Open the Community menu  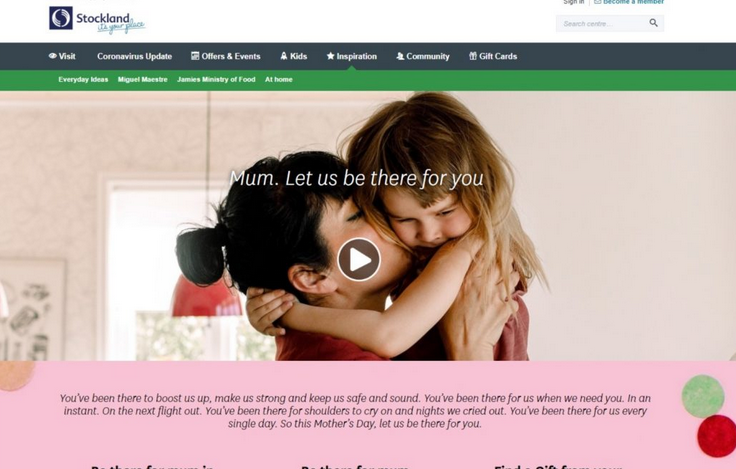422,56
